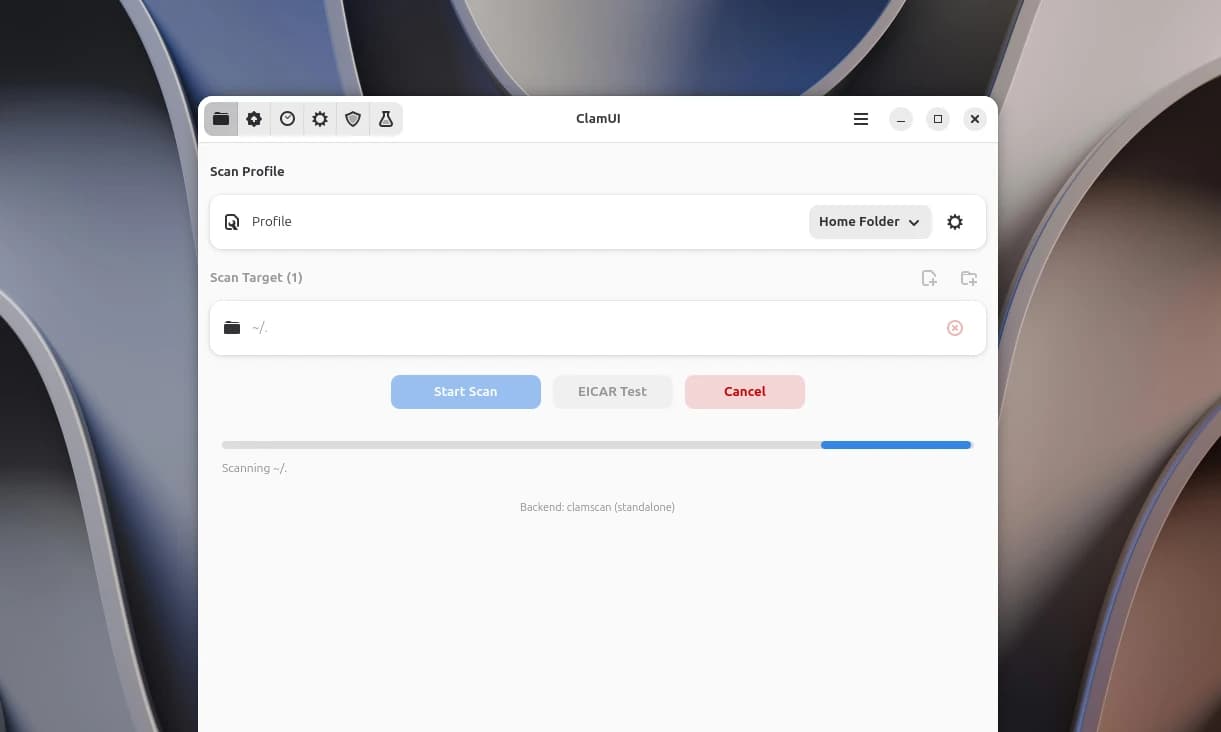View quarantine using the shield icon
Image resolution: width=1221 pixels, height=732 pixels.
tap(353, 119)
